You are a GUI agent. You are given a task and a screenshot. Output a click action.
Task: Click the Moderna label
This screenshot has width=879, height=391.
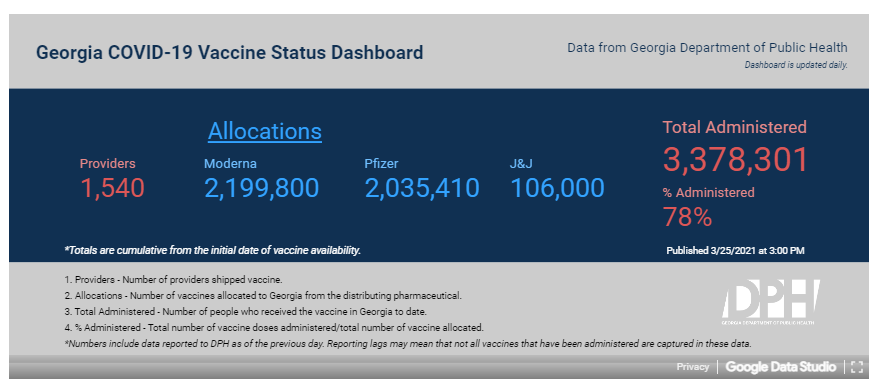230,164
